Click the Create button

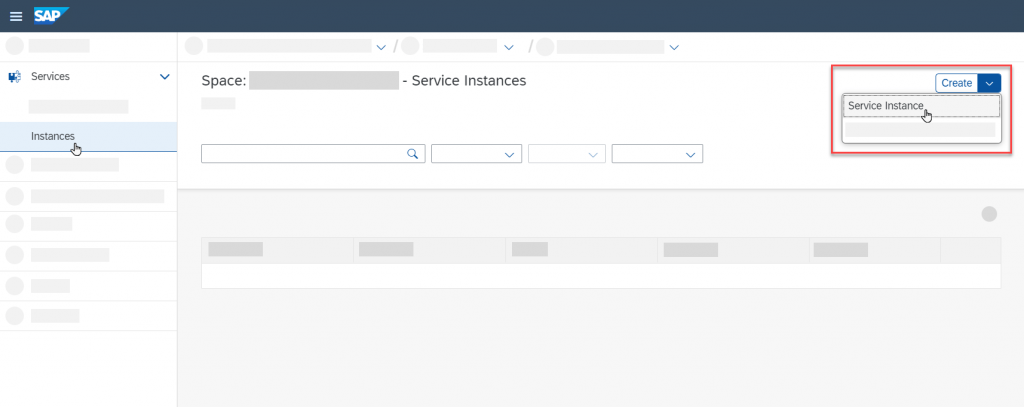(957, 83)
